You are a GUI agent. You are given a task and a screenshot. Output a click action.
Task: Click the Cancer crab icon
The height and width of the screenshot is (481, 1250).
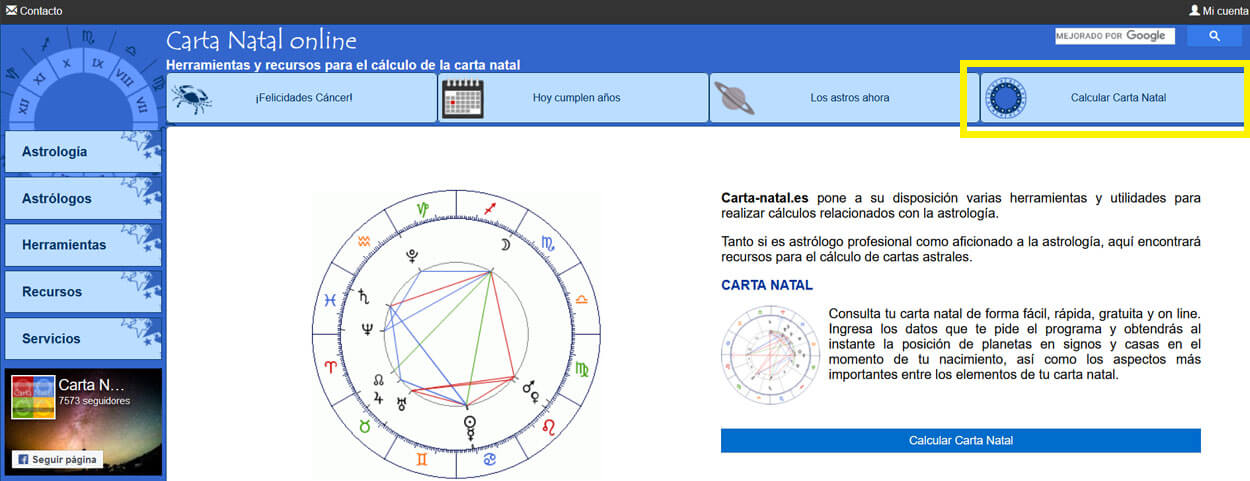click(x=190, y=98)
